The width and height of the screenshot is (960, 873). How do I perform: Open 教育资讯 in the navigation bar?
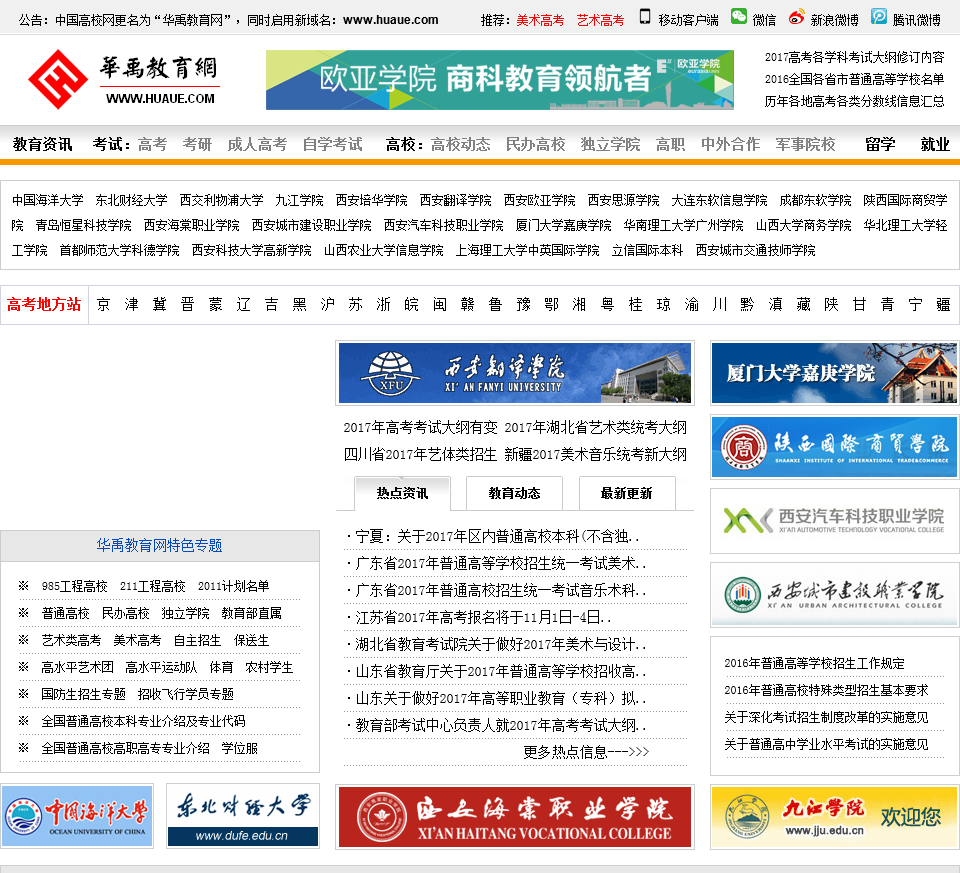(x=42, y=144)
